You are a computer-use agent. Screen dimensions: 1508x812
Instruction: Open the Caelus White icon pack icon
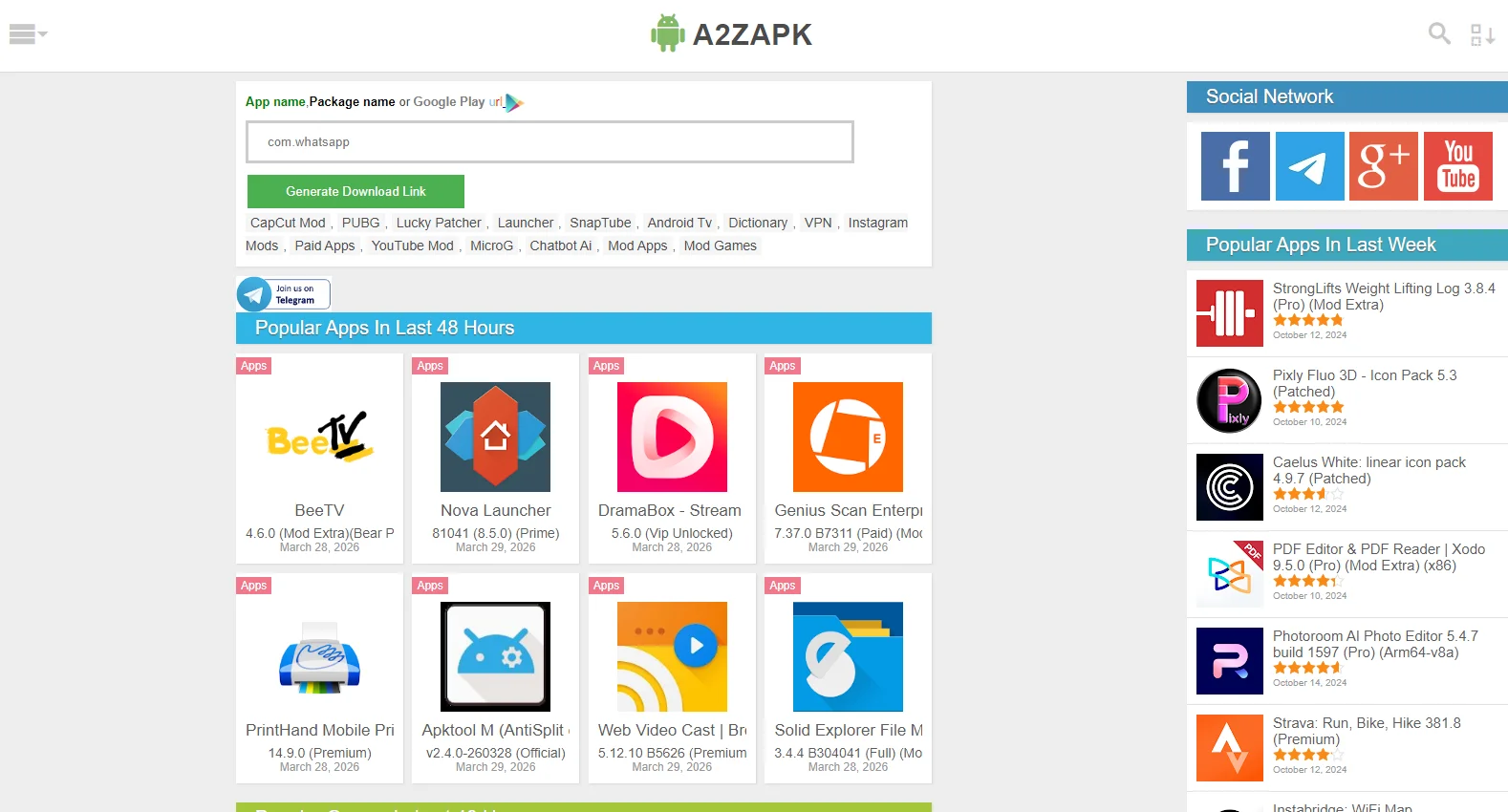coord(1230,487)
